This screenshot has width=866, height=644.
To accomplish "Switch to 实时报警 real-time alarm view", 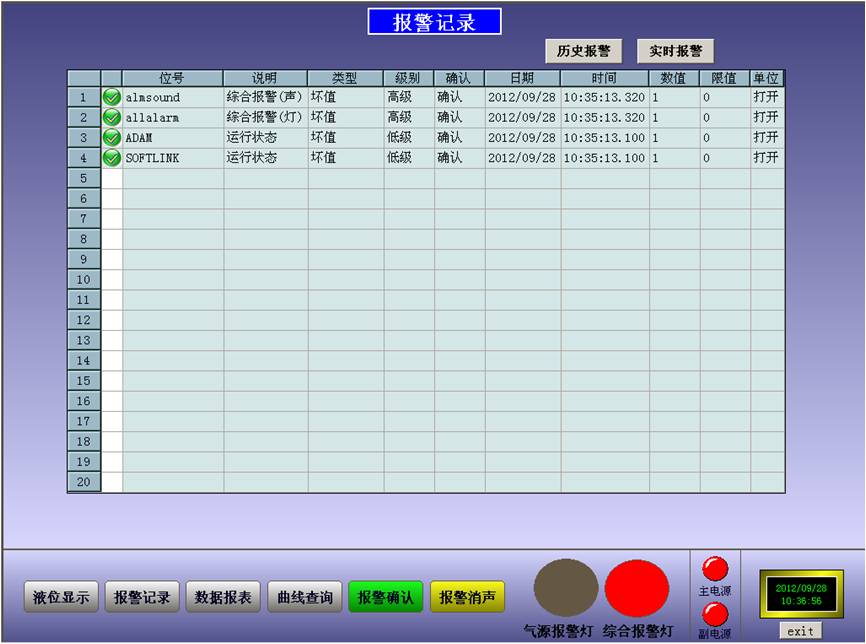I will 676,51.
